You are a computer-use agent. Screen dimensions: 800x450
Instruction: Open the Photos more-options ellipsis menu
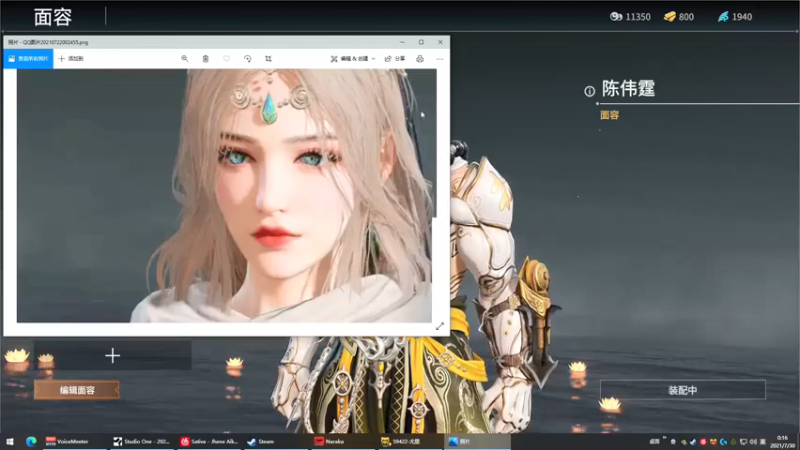tap(440, 59)
